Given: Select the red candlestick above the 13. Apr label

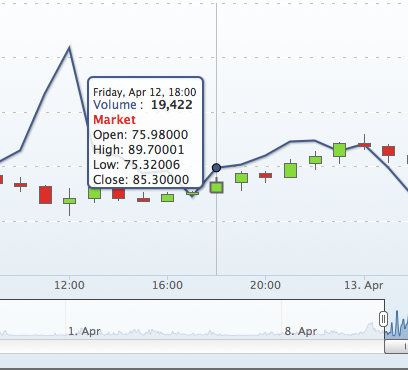Looking at the screenshot, I should tap(364, 145).
